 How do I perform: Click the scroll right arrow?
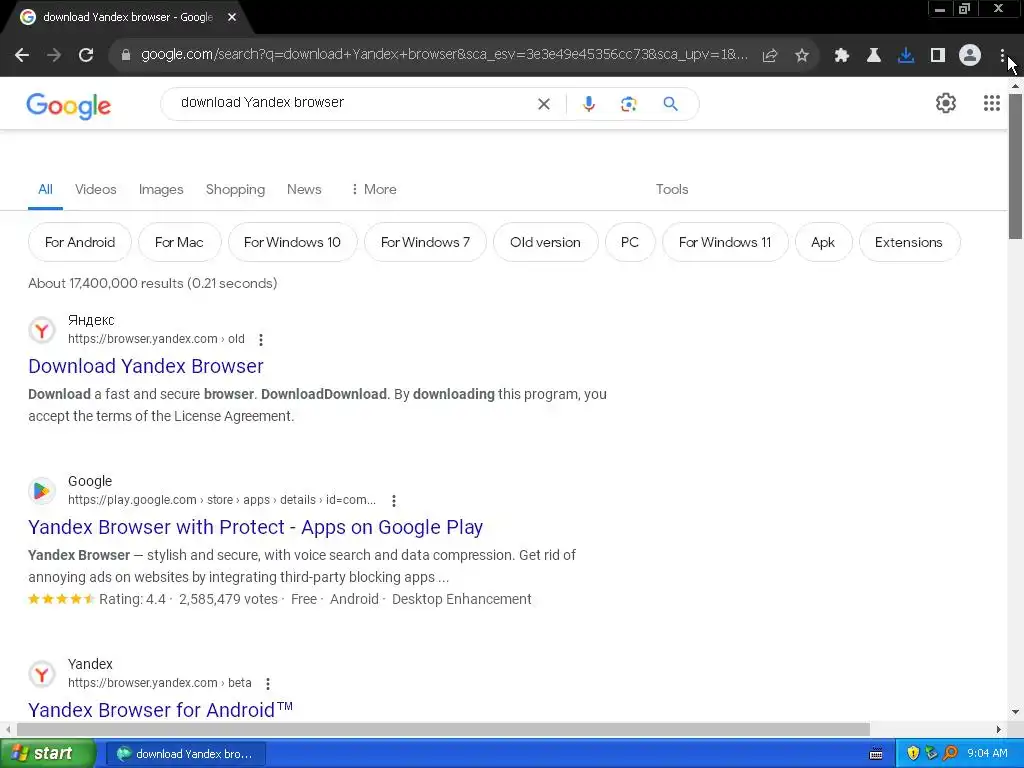pos(999,729)
